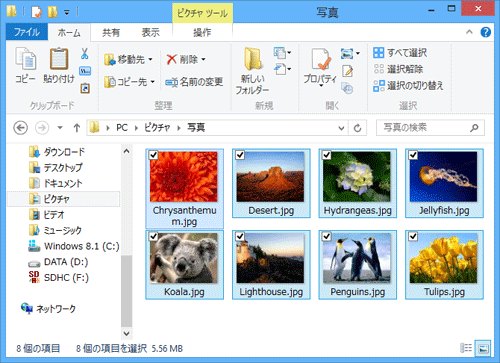Switch to the 操作 tab
This screenshot has height=363, width=500.
coord(202,33)
